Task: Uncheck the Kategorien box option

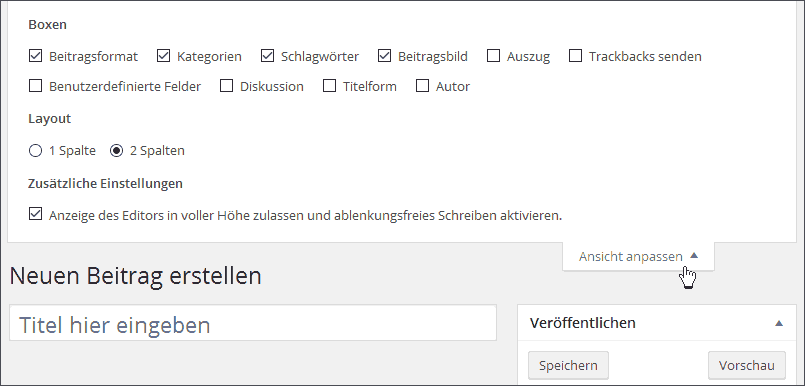Action: [x=163, y=56]
